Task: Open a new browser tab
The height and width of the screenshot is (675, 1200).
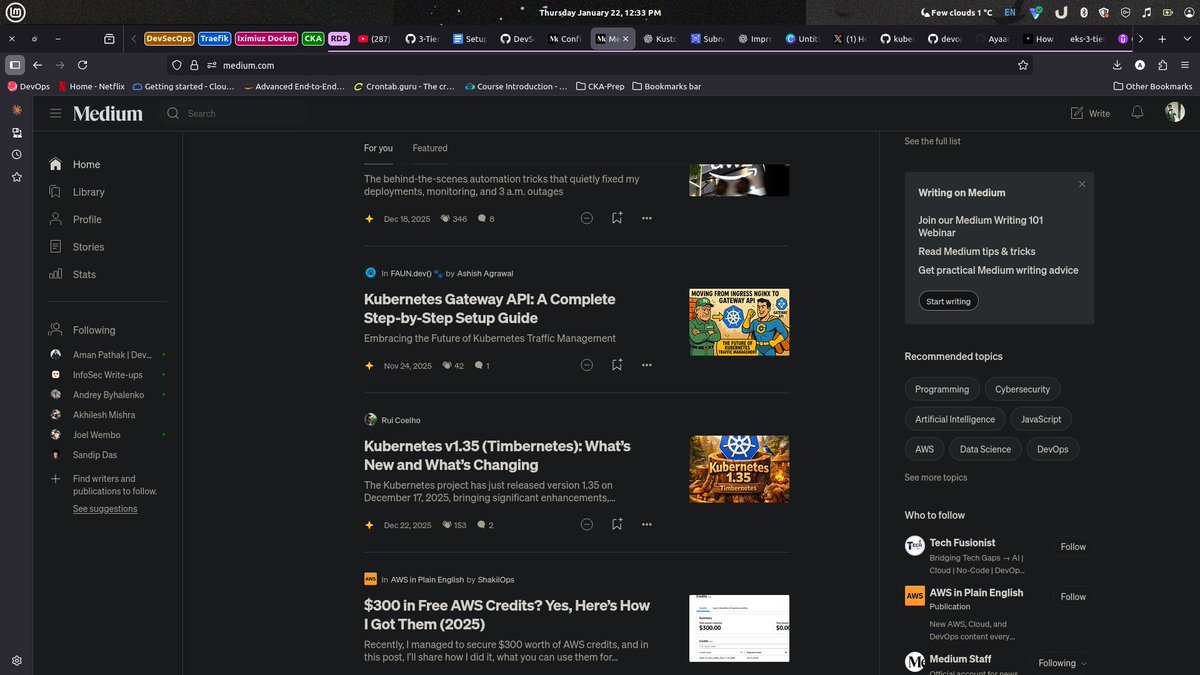Action: 1162,38
